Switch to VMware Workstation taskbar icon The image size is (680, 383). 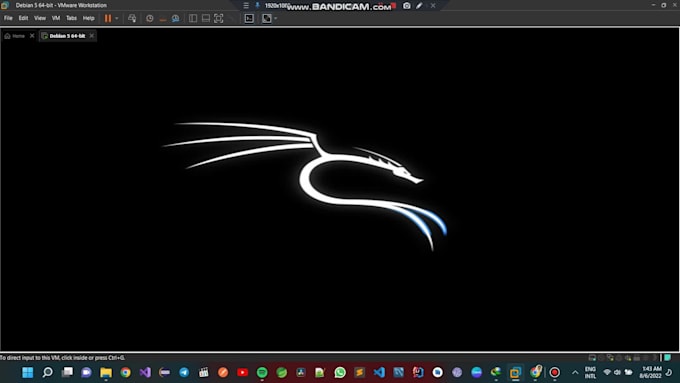click(x=515, y=372)
